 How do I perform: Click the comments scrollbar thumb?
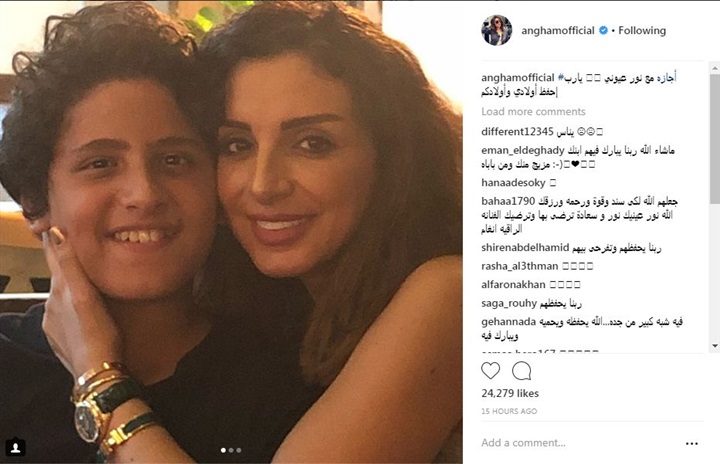[715, 138]
